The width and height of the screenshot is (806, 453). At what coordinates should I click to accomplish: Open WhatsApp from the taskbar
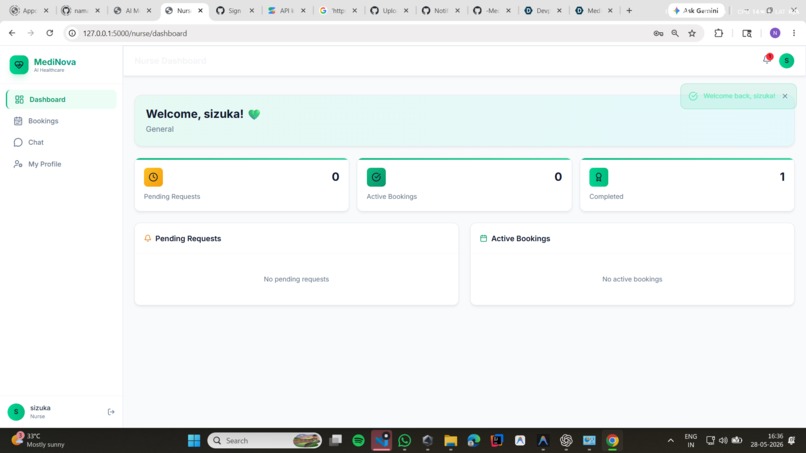[x=405, y=441]
